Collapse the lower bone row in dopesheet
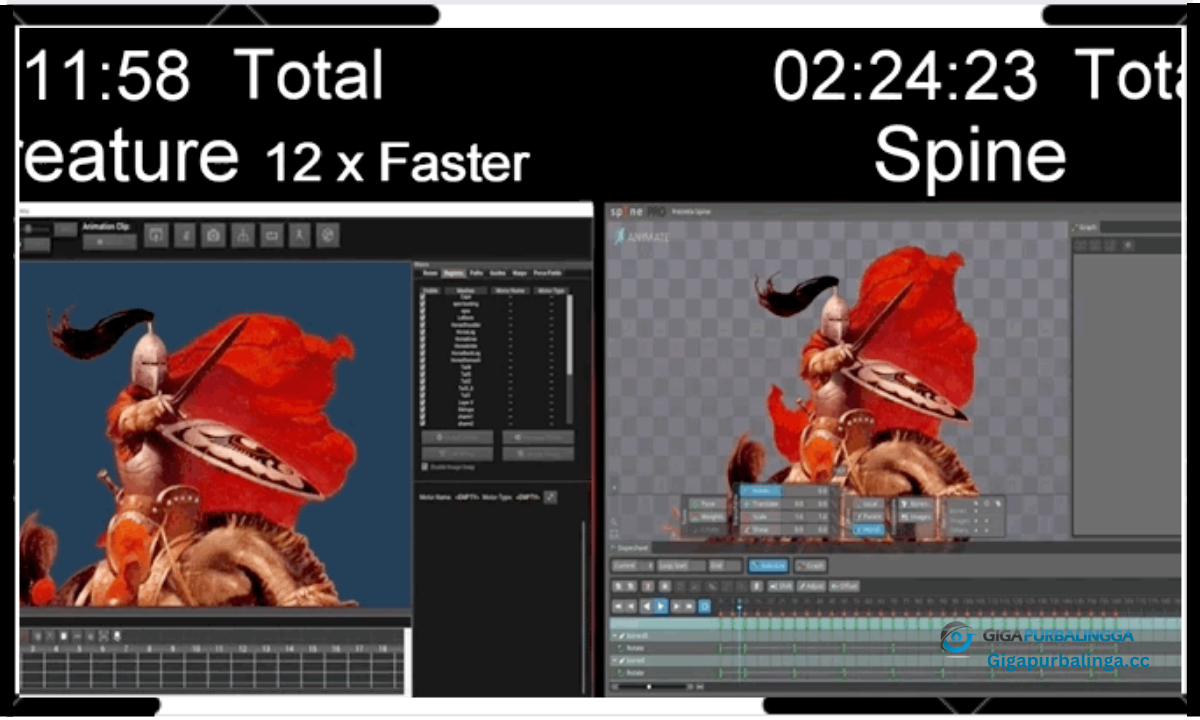The width and height of the screenshot is (1200, 720). tap(615, 660)
